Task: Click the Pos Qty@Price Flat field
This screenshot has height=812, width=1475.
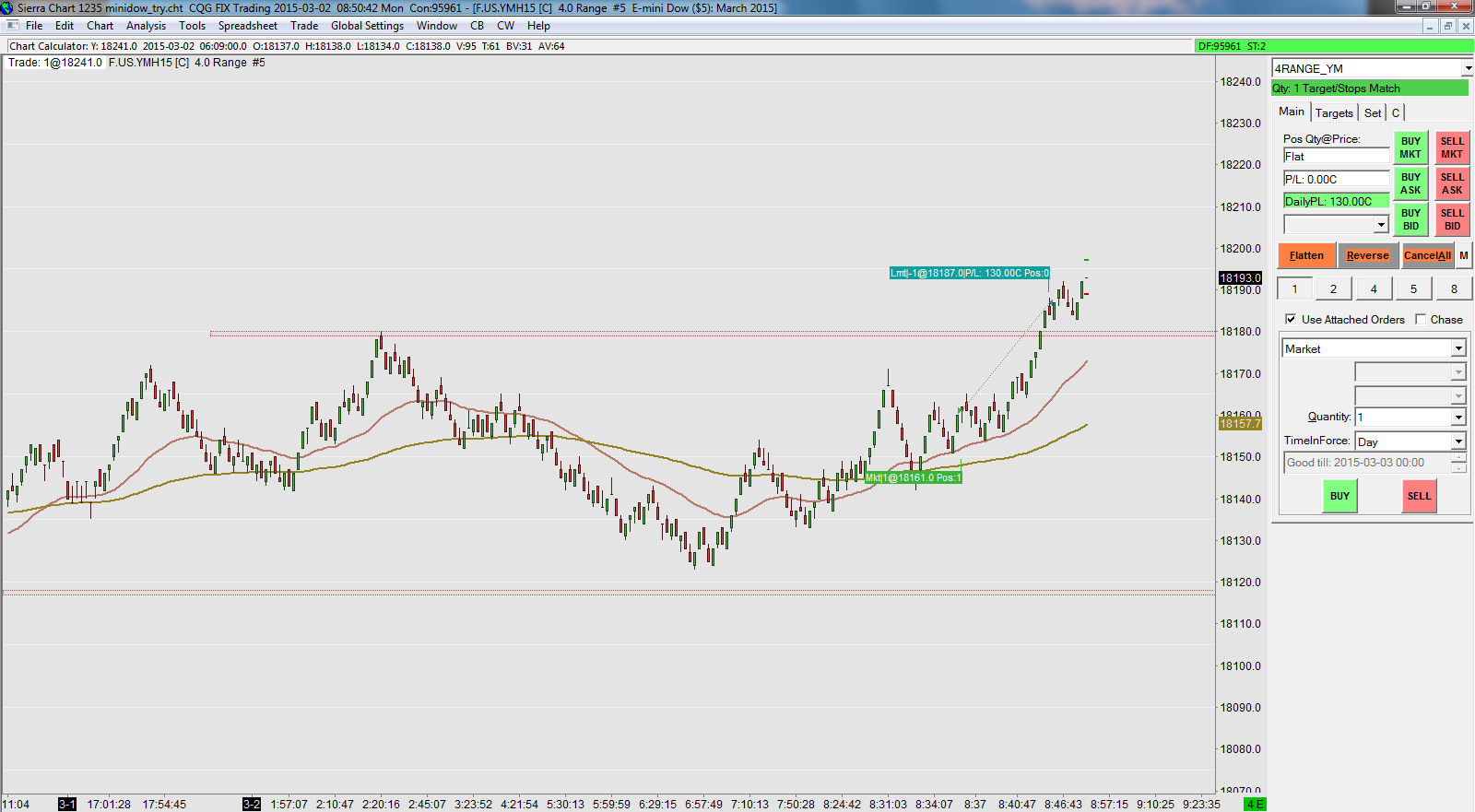Action: click(1336, 157)
